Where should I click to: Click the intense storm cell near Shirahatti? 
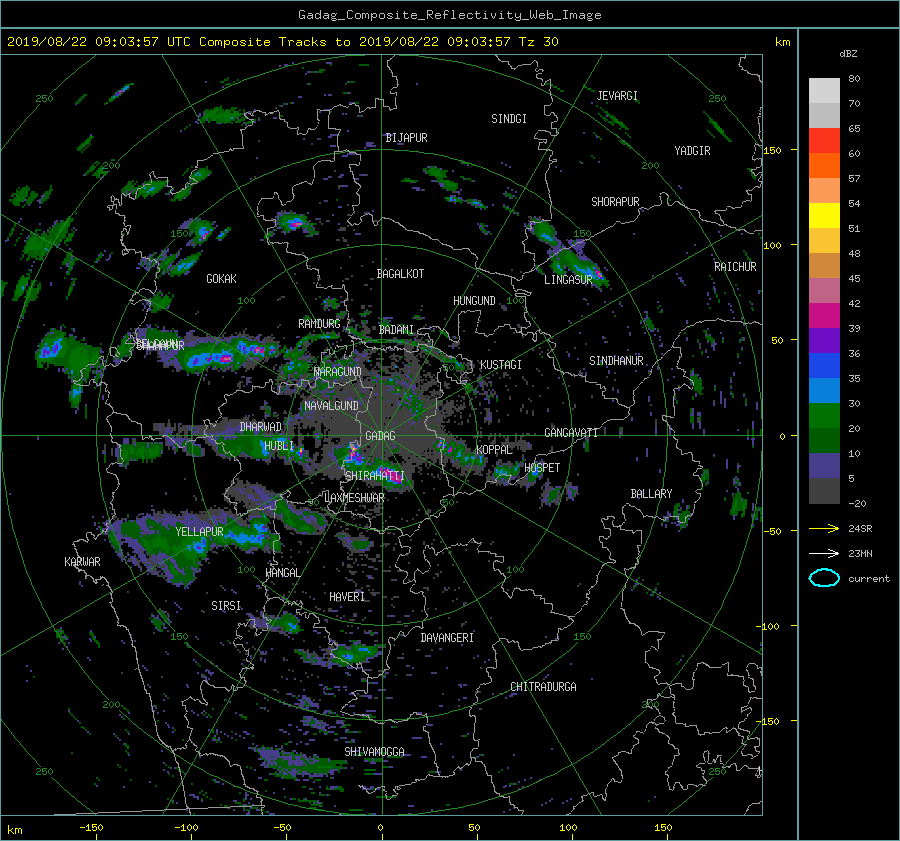(393, 478)
